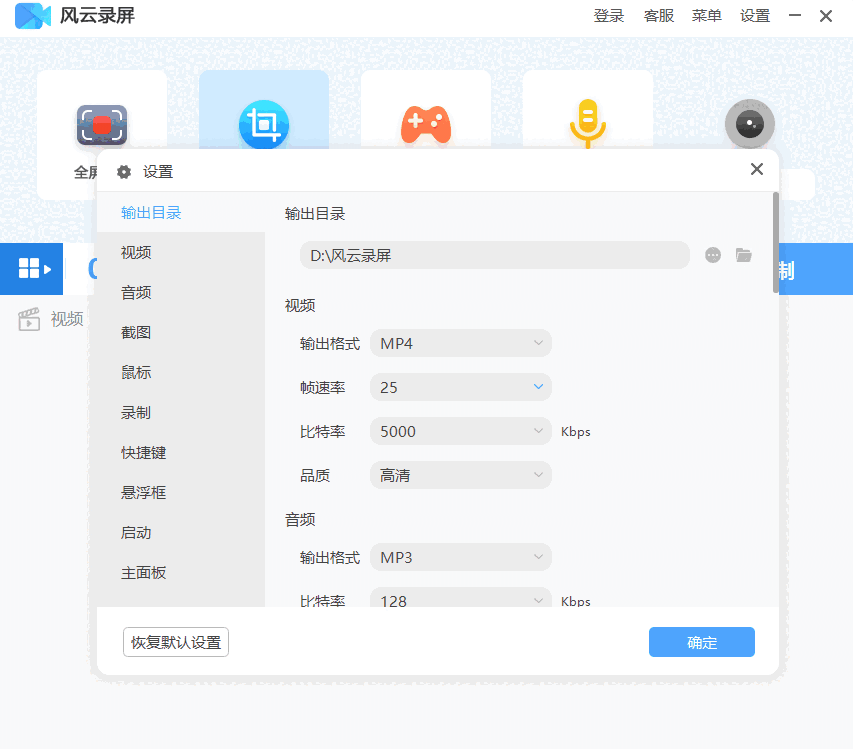
Task: Open the 品质 高清 dropdown
Action: tap(461, 475)
